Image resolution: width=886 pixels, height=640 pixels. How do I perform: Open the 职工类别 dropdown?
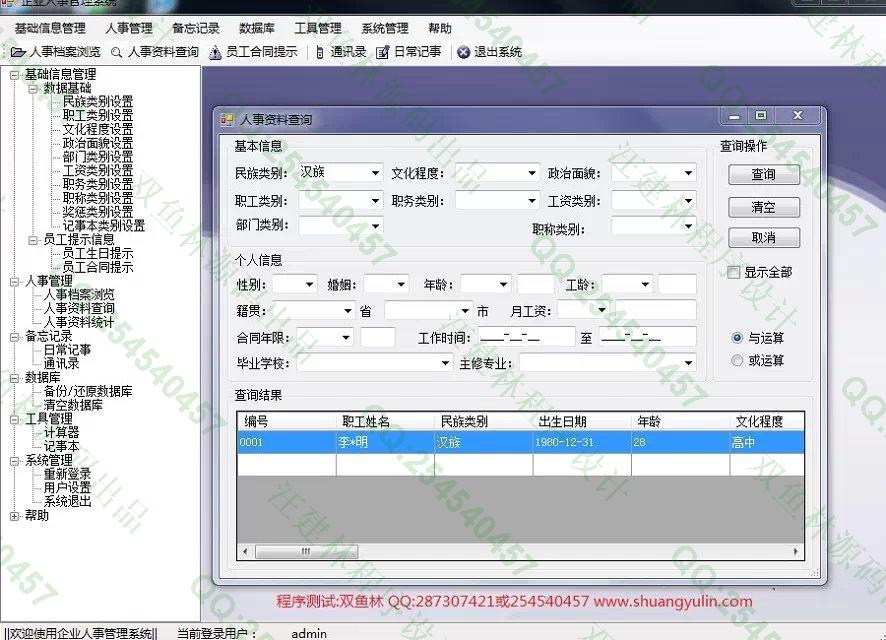pyautogui.click(x=375, y=201)
